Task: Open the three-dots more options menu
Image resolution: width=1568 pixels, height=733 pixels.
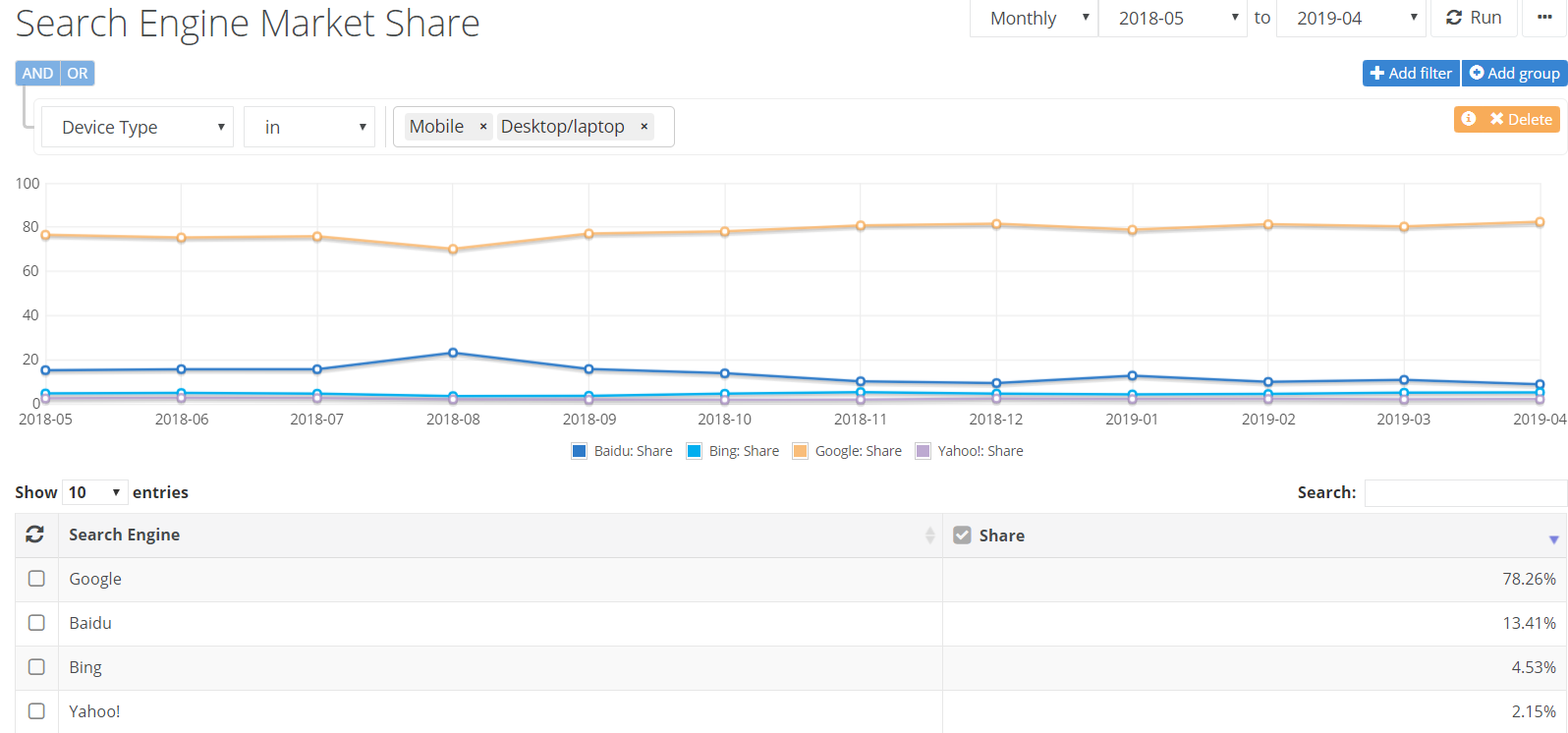Action: 1544,18
